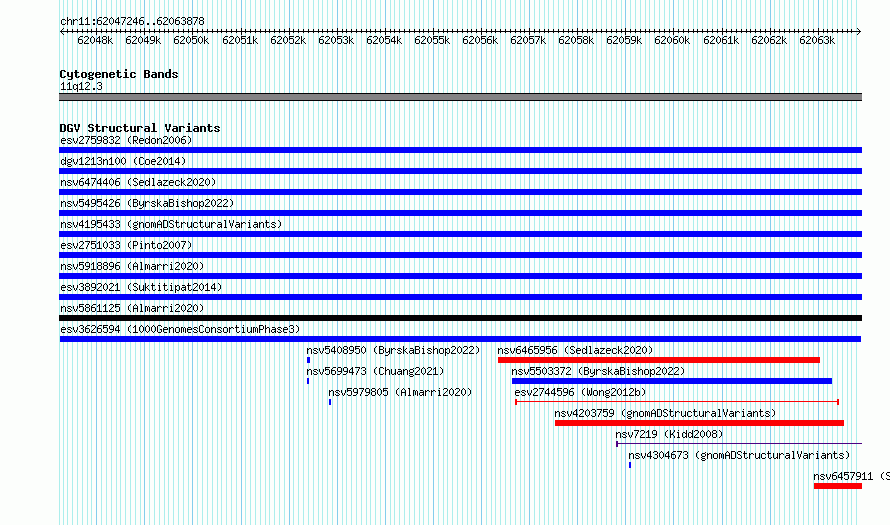Select the thin purple line under nsv7219 (Kidd2008)
Viewport: 890px width, 525px height.
click(x=739, y=444)
